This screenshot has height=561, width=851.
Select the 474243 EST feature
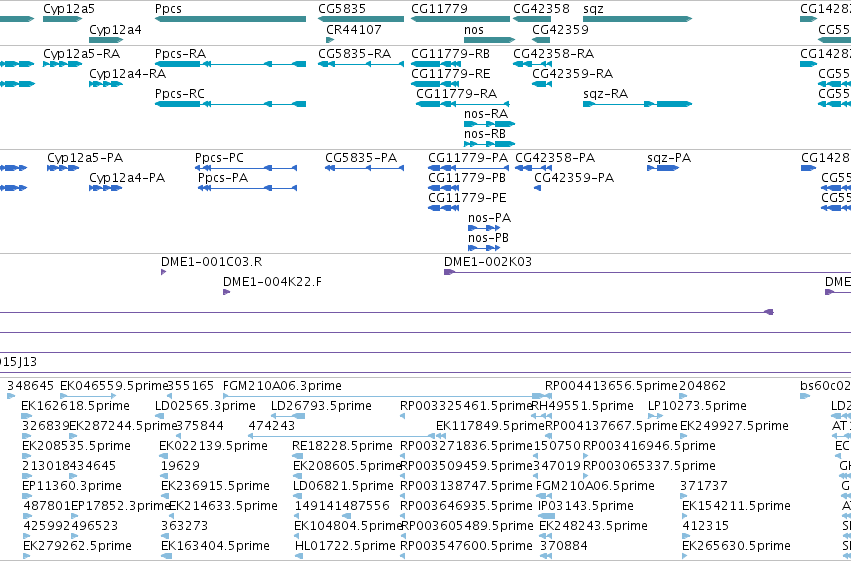tap(341, 436)
